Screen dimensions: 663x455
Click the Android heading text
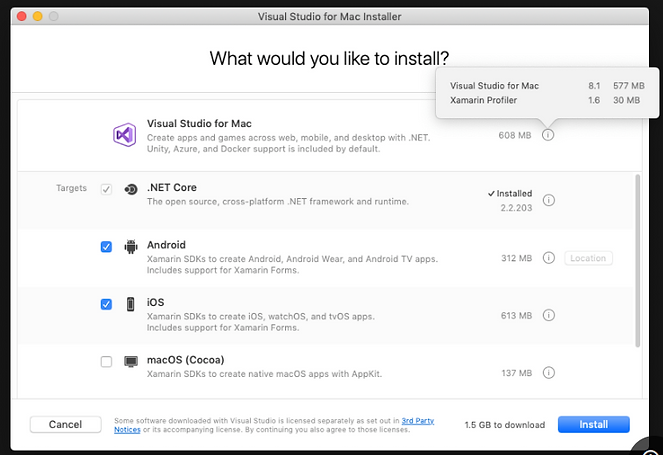tap(166, 245)
